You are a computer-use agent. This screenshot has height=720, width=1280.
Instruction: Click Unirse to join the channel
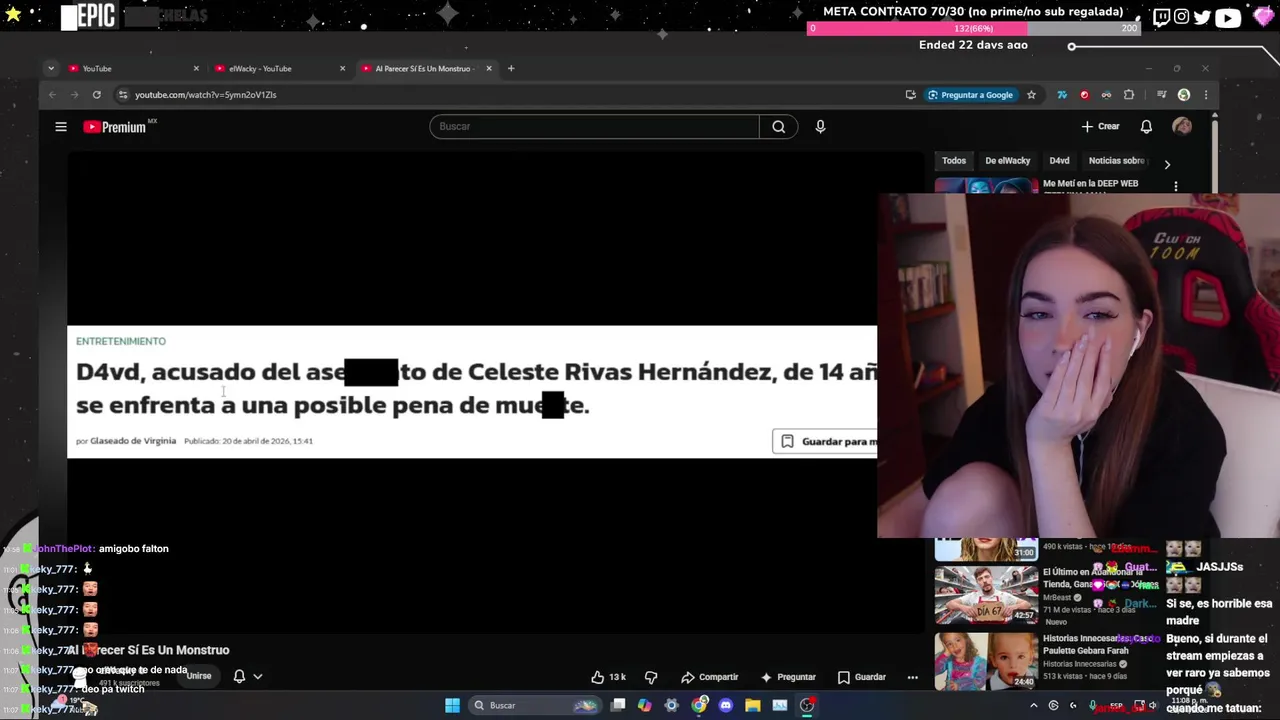pyautogui.click(x=199, y=676)
